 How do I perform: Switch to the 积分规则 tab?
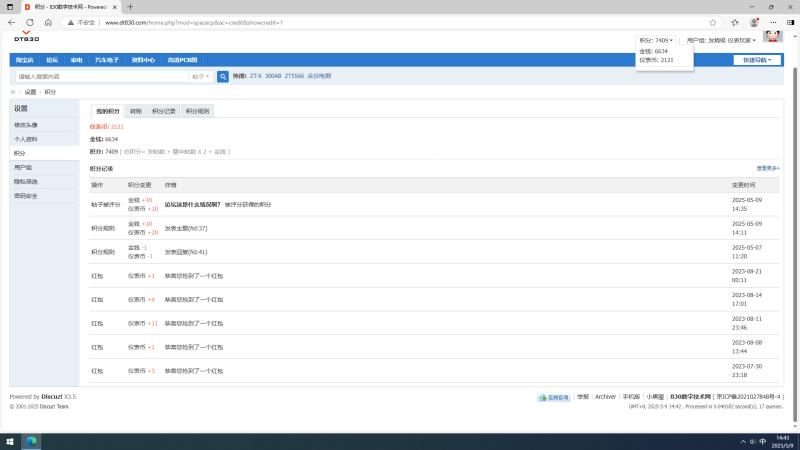tap(197, 111)
